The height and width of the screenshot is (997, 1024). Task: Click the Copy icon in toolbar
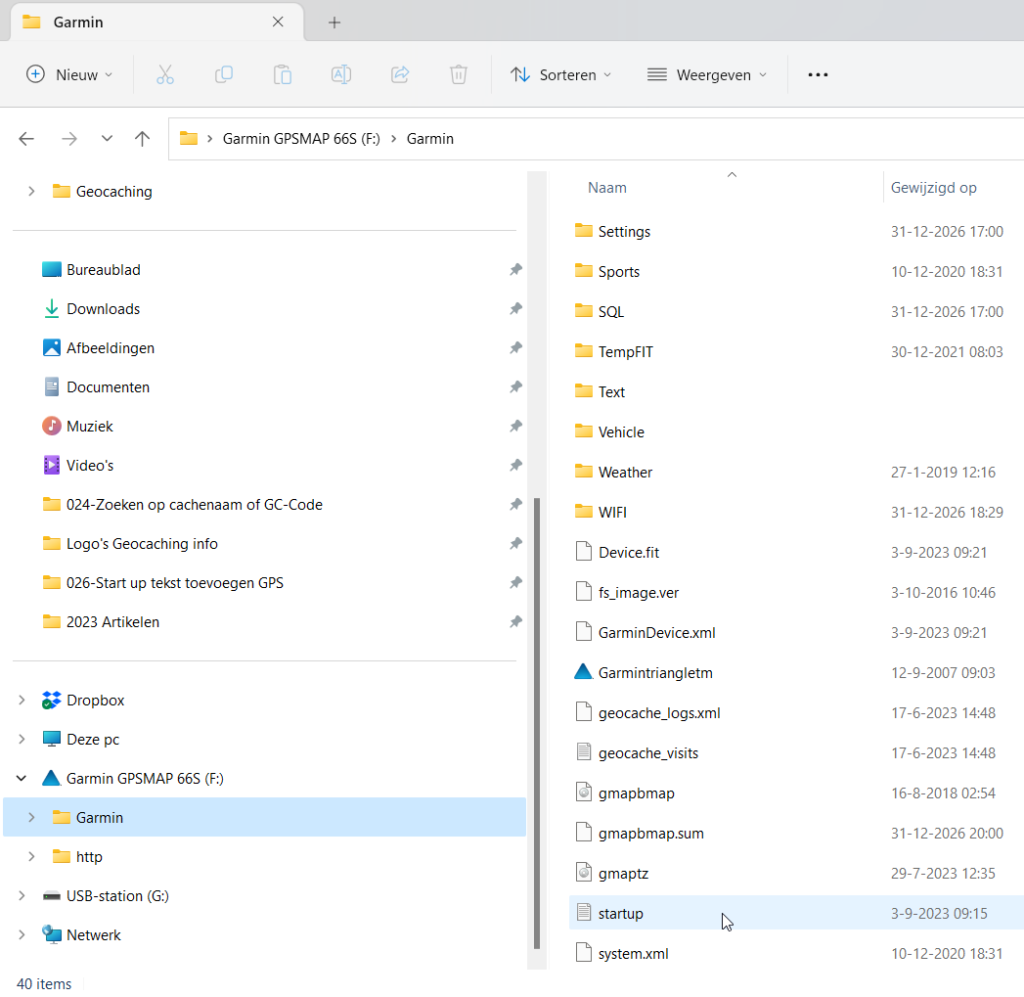224,75
